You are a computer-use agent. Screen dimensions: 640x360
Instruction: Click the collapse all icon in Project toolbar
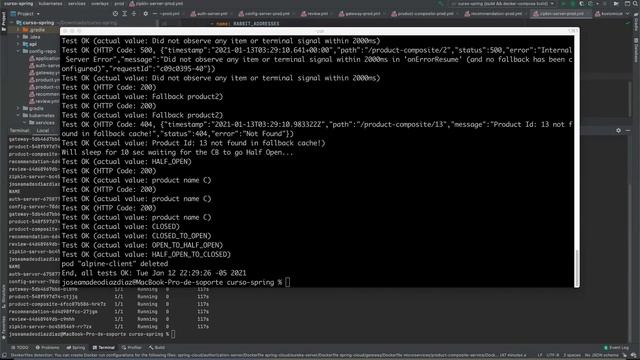click(134, 13)
